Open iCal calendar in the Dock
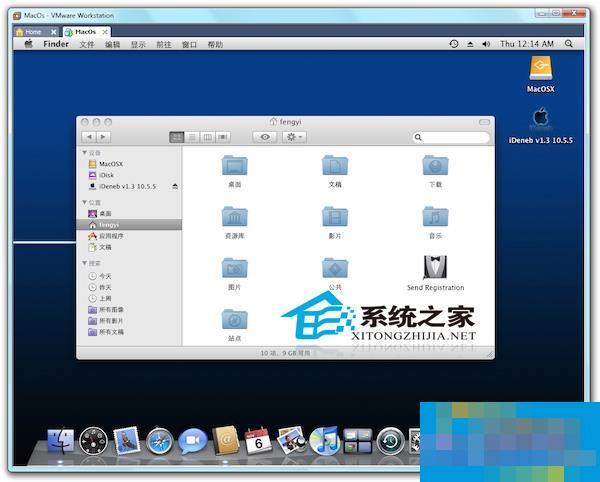The image size is (600, 482). pos(258,441)
